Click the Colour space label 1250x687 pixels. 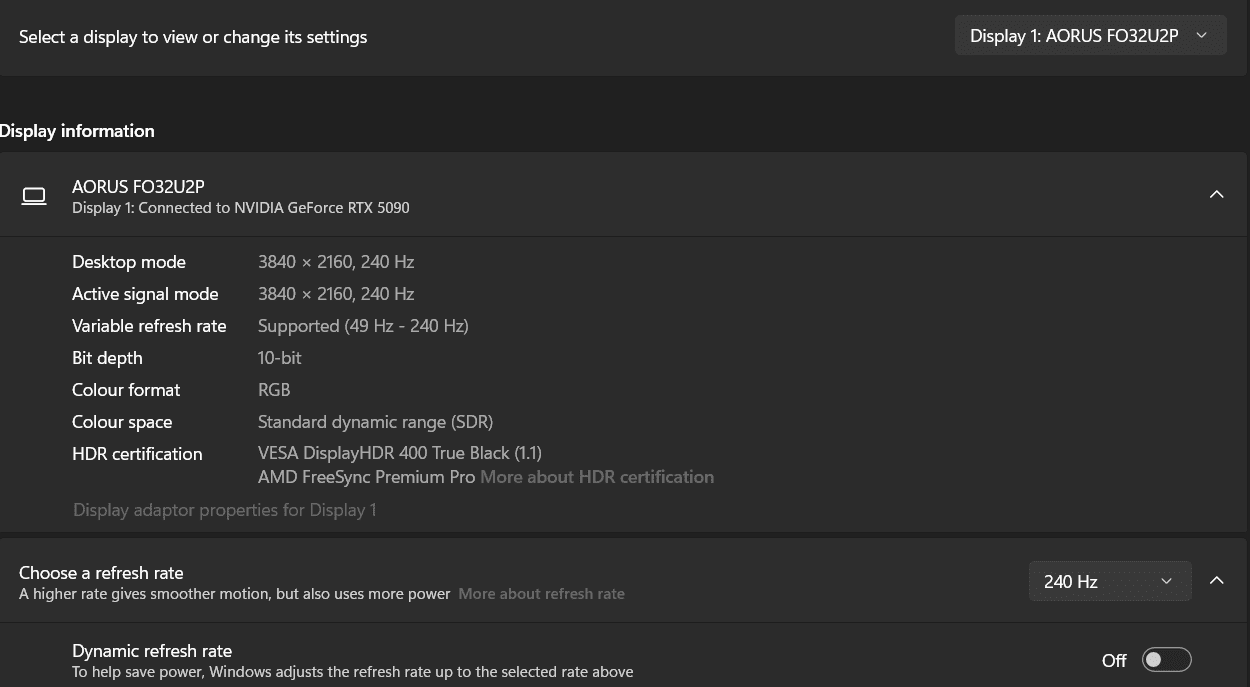(x=122, y=422)
